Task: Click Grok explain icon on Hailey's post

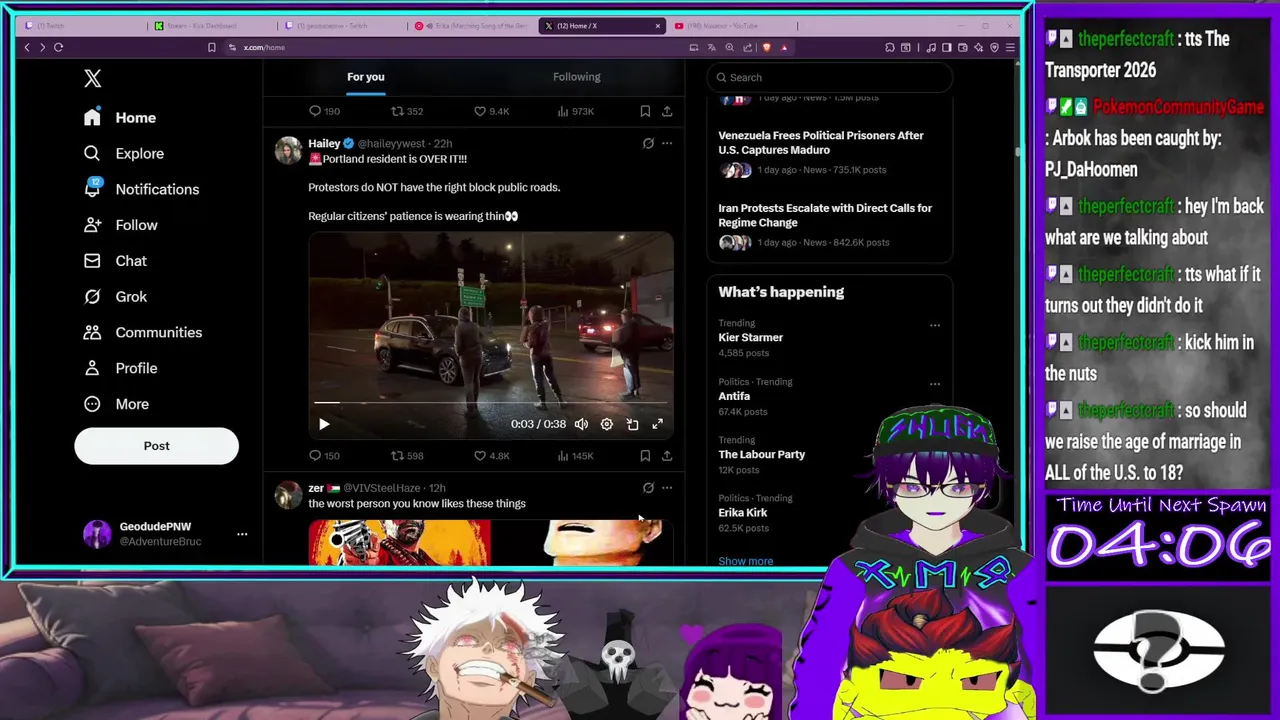Action: click(x=648, y=144)
